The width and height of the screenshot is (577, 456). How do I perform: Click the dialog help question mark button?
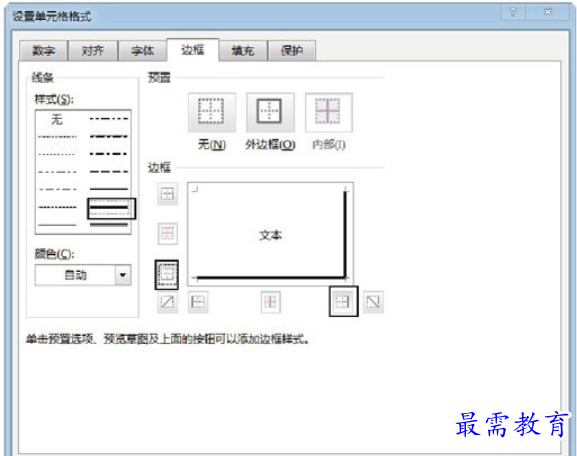pyautogui.click(x=514, y=13)
